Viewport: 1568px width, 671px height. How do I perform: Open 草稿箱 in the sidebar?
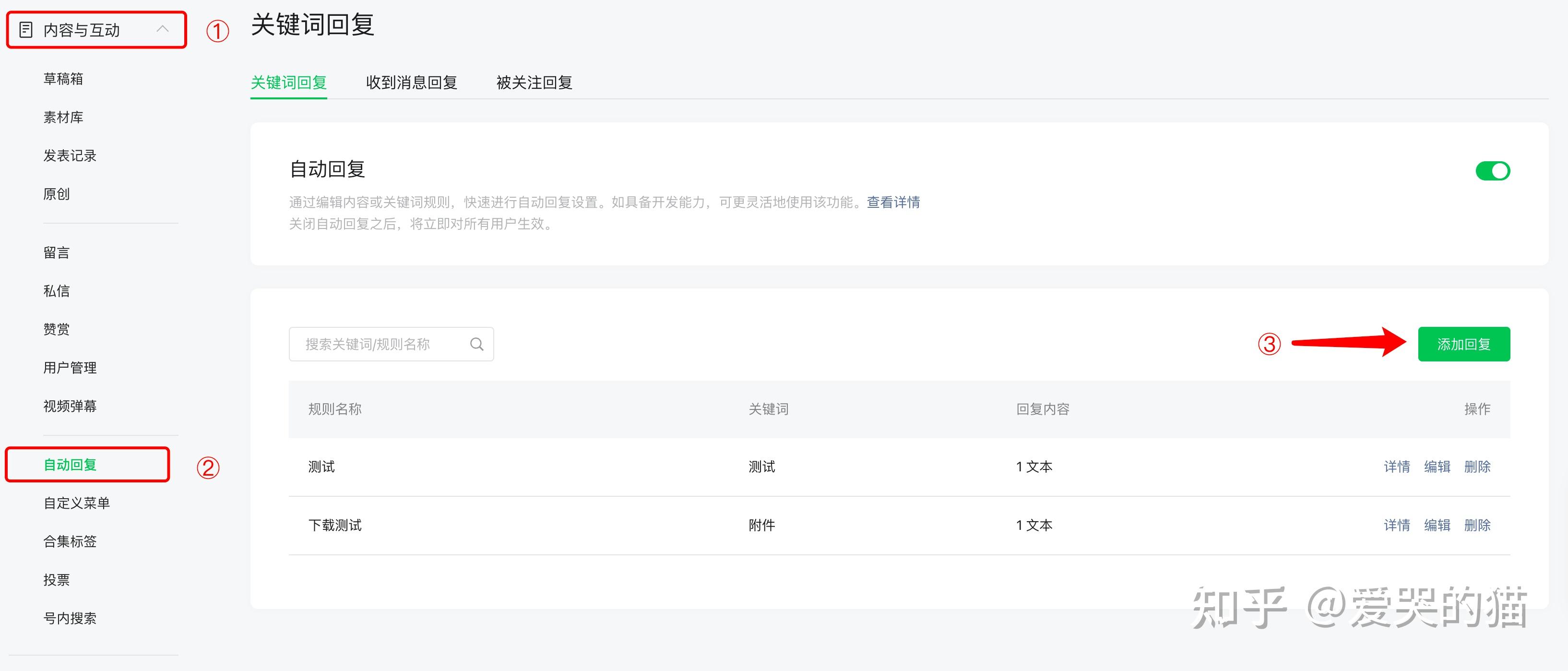pyautogui.click(x=63, y=79)
